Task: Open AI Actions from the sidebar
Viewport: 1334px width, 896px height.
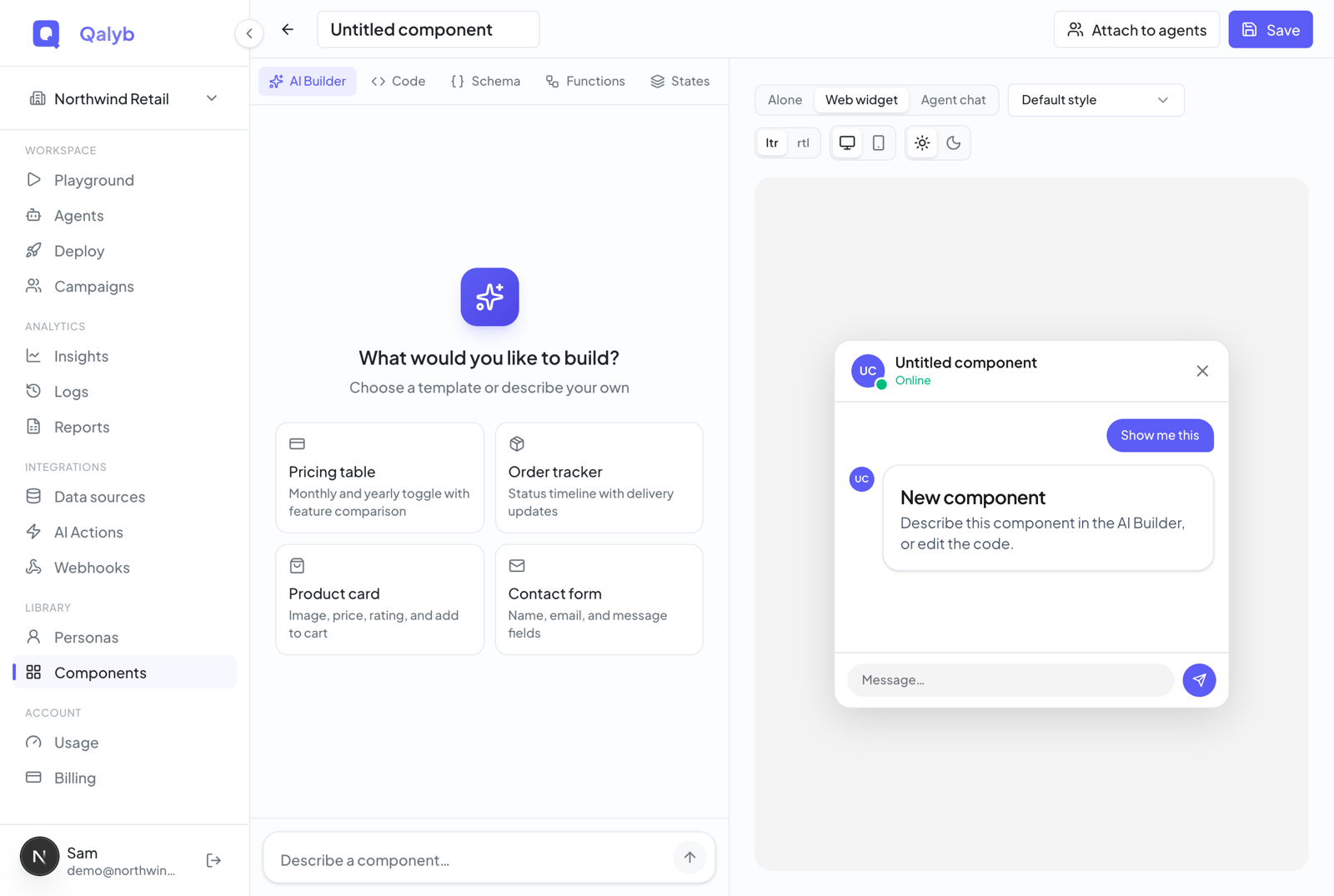Action: 124,533
